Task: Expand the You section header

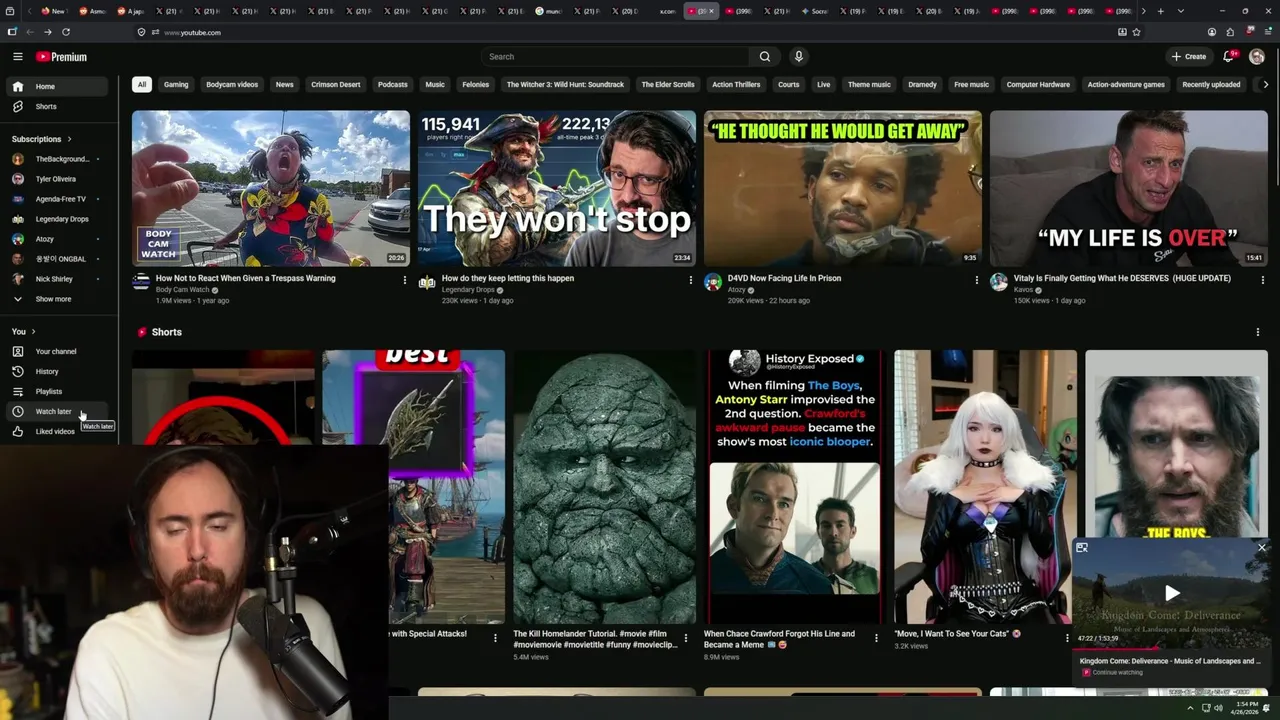Action: [24, 332]
